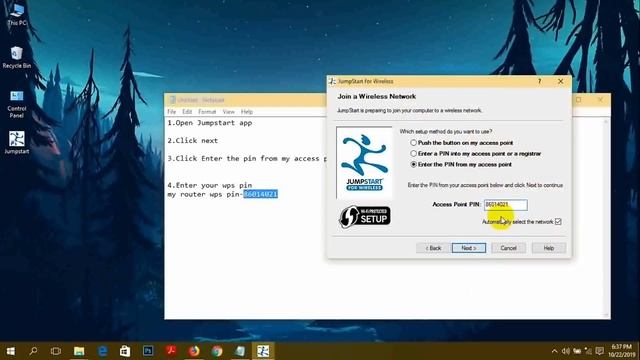Select Push the button on my access point
Screen dimensions: 640x360
(x=462, y=143)
